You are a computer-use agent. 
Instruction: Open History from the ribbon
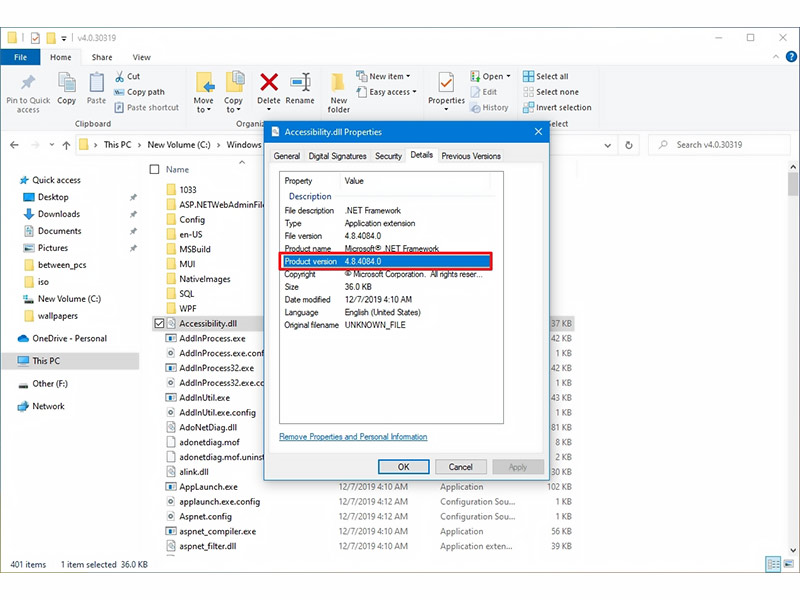tap(489, 108)
